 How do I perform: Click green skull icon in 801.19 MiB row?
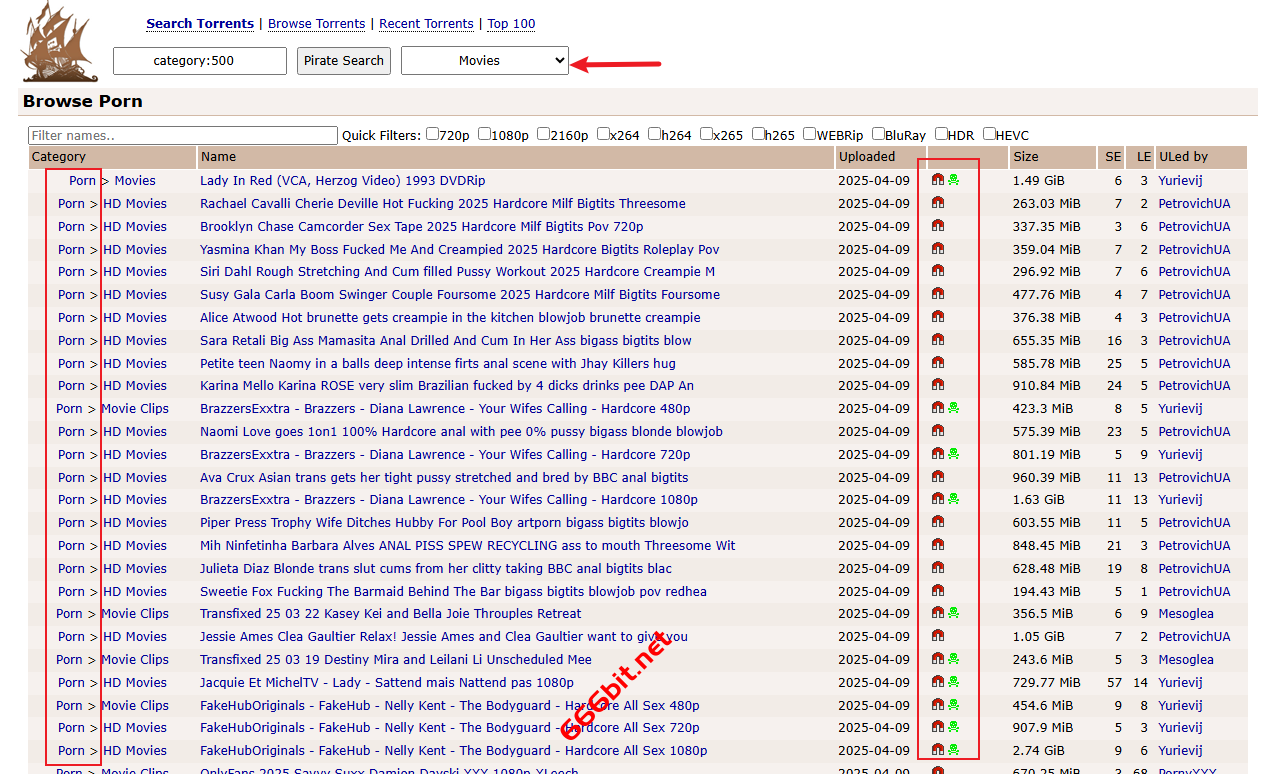tap(954, 454)
